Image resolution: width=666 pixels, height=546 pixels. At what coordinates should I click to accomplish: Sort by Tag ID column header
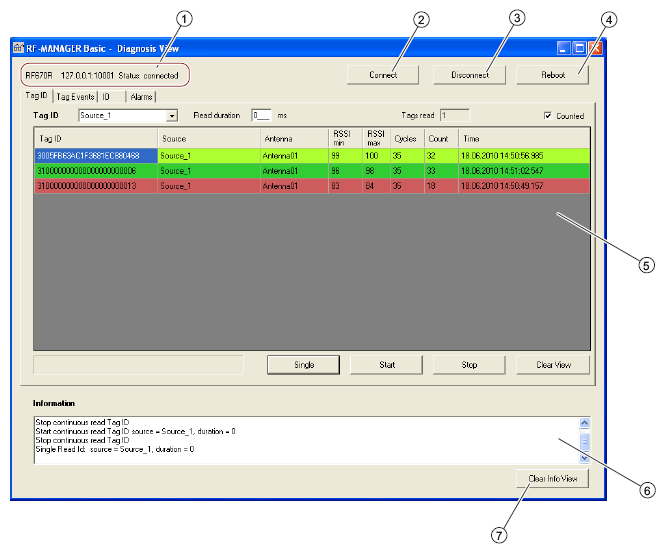point(96,139)
